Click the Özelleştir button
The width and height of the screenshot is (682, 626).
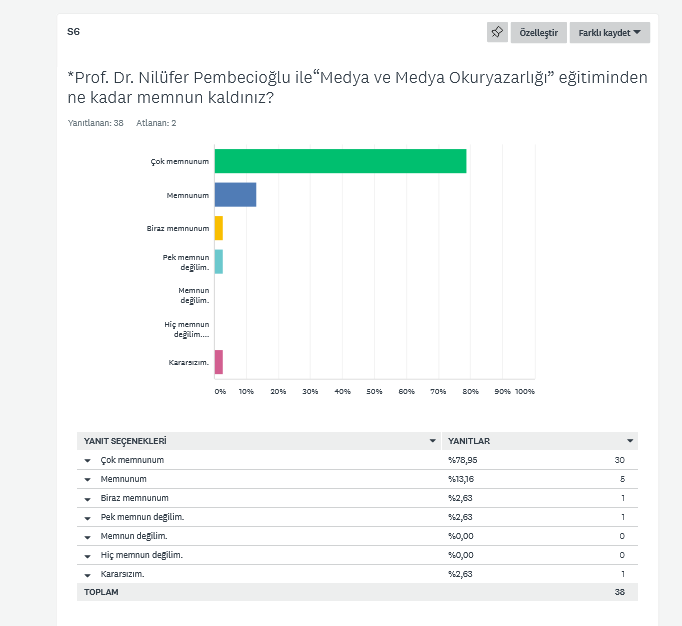point(540,32)
